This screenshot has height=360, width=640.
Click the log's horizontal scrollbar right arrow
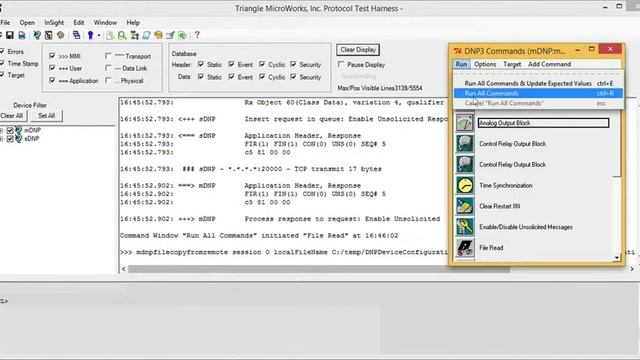[632, 269]
